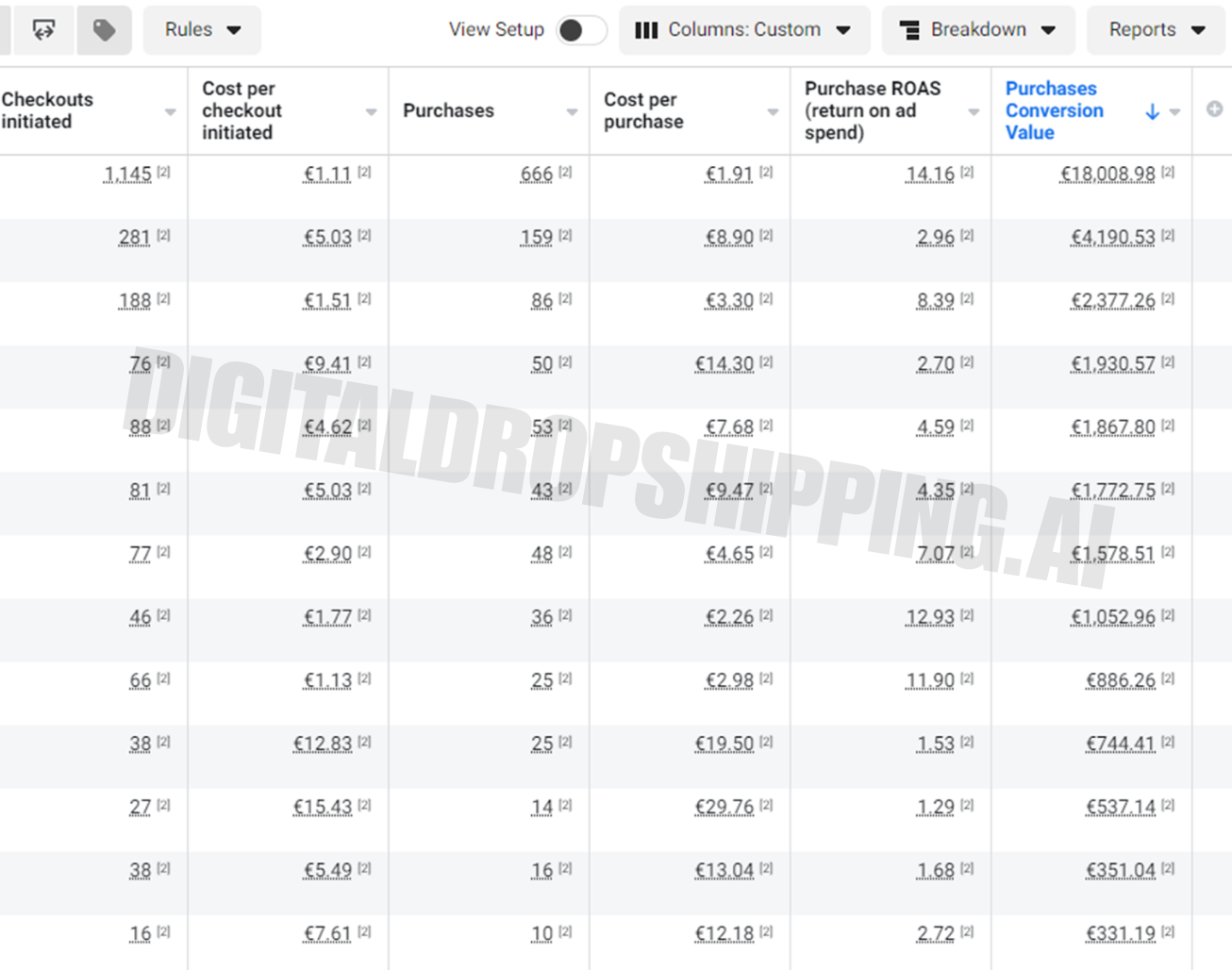Add a column with the plus icon
Screen dimensions: 1232x970
tap(1214, 109)
